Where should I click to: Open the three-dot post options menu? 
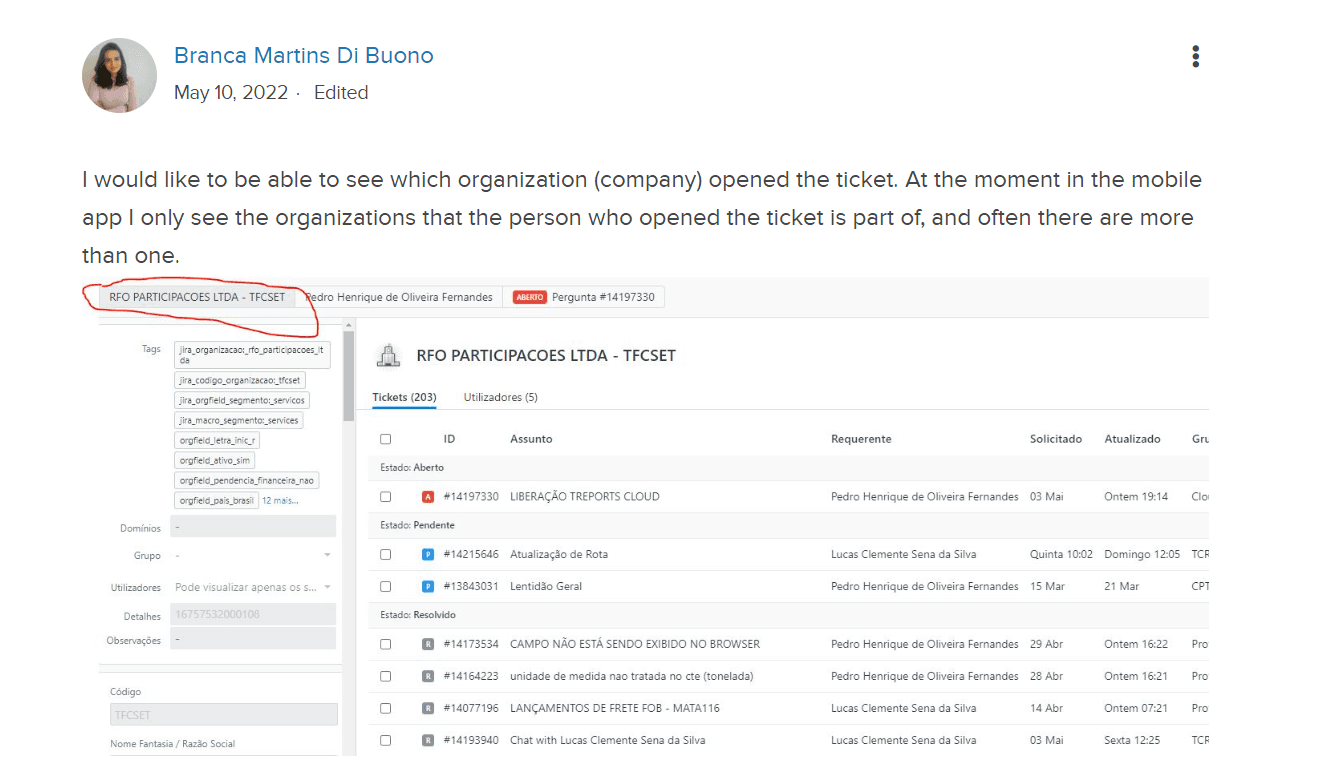(1195, 57)
